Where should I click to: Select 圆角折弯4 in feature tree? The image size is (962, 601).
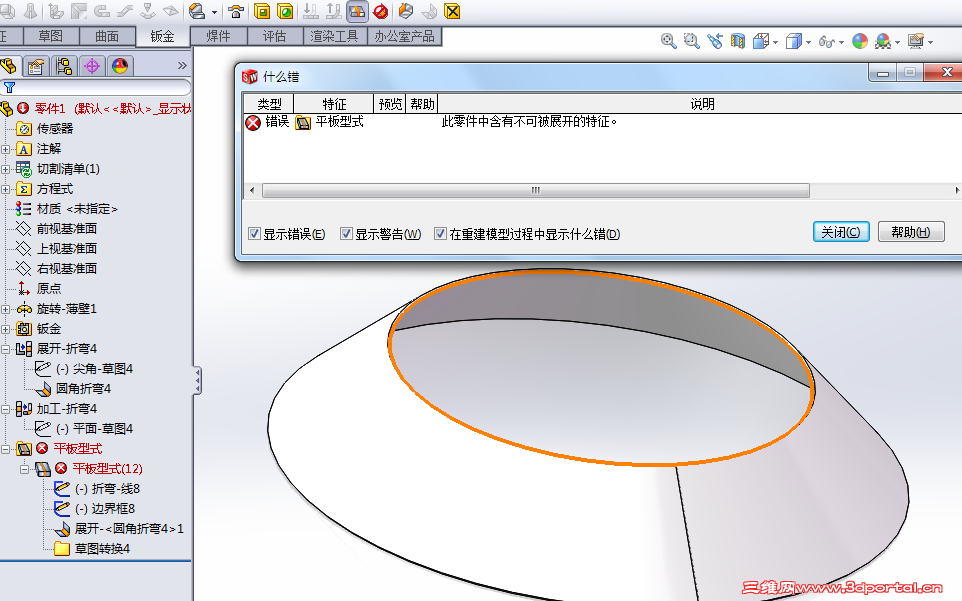(x=83, y=389)
